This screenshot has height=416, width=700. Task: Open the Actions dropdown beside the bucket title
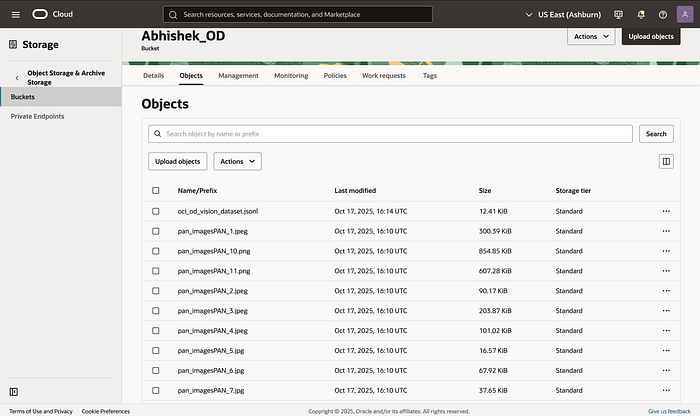click(591, 37)
